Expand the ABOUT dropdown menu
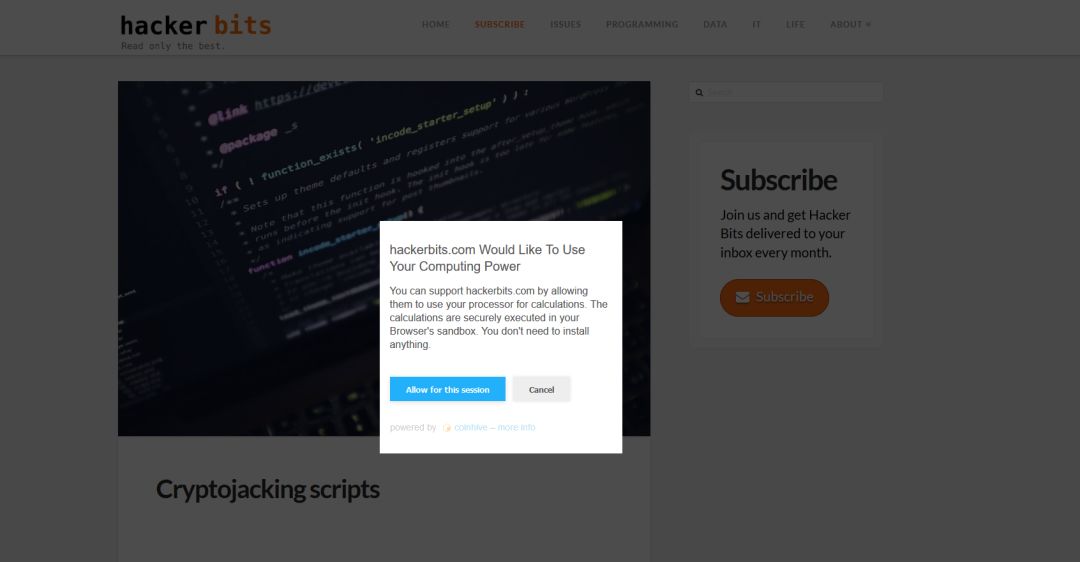 point(850,24)
